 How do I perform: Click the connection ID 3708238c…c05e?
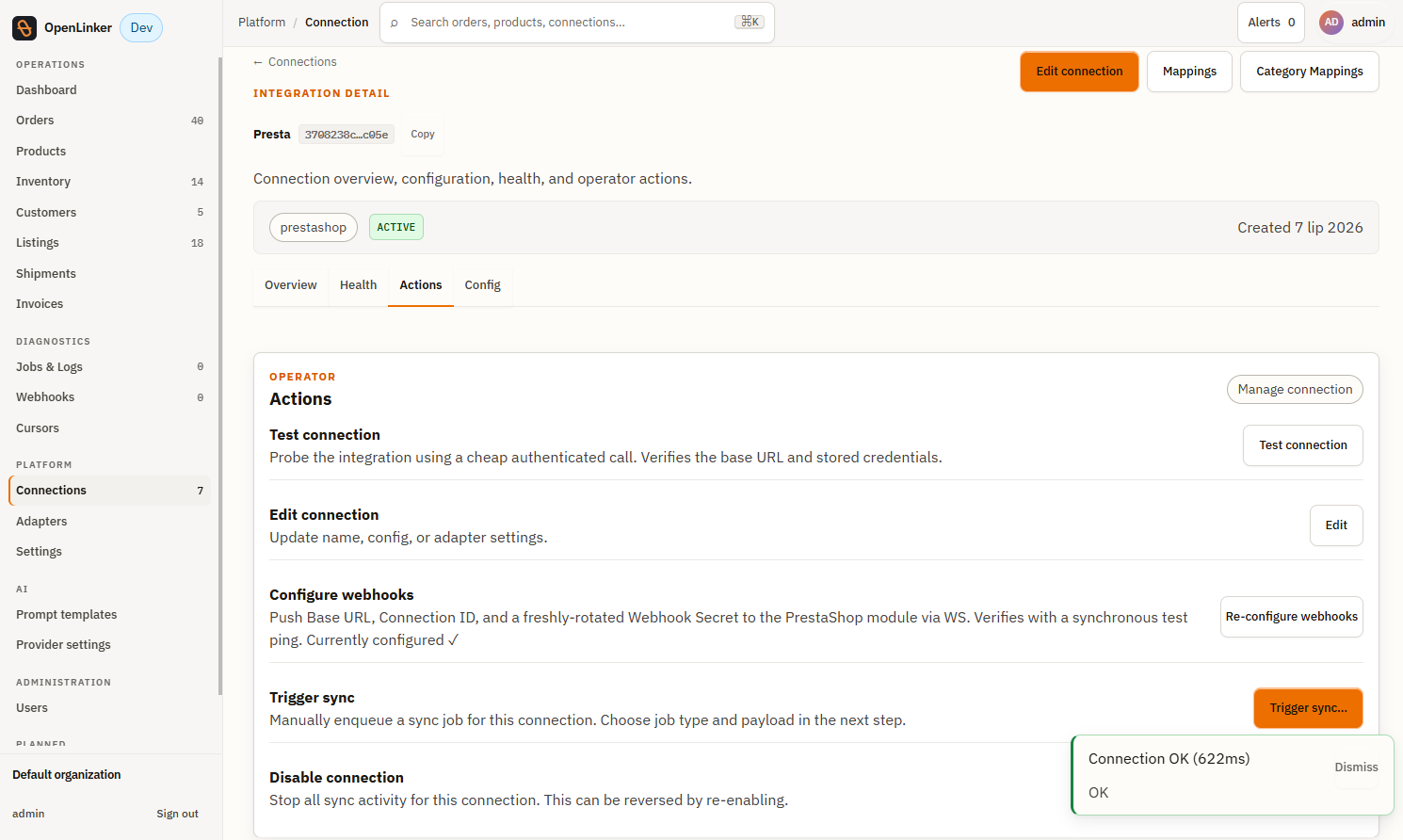click(347, 135)
